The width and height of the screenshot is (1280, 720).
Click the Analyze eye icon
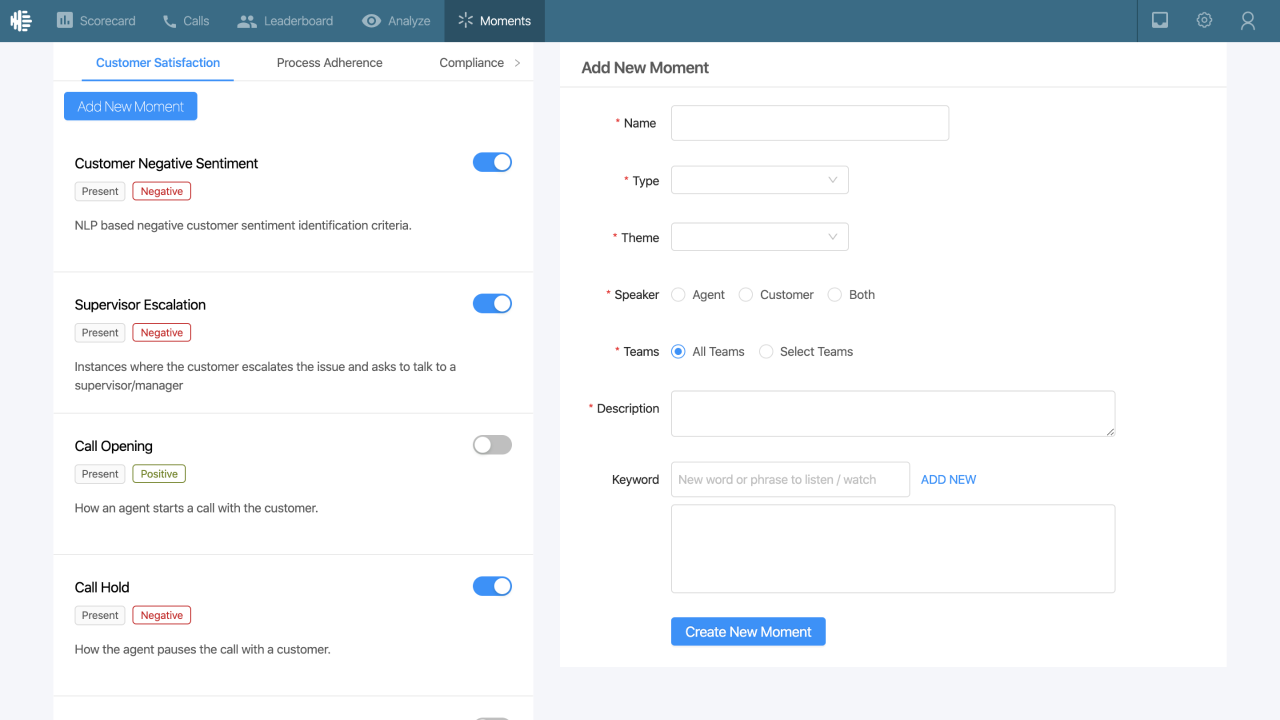click(x=372, y=21)
